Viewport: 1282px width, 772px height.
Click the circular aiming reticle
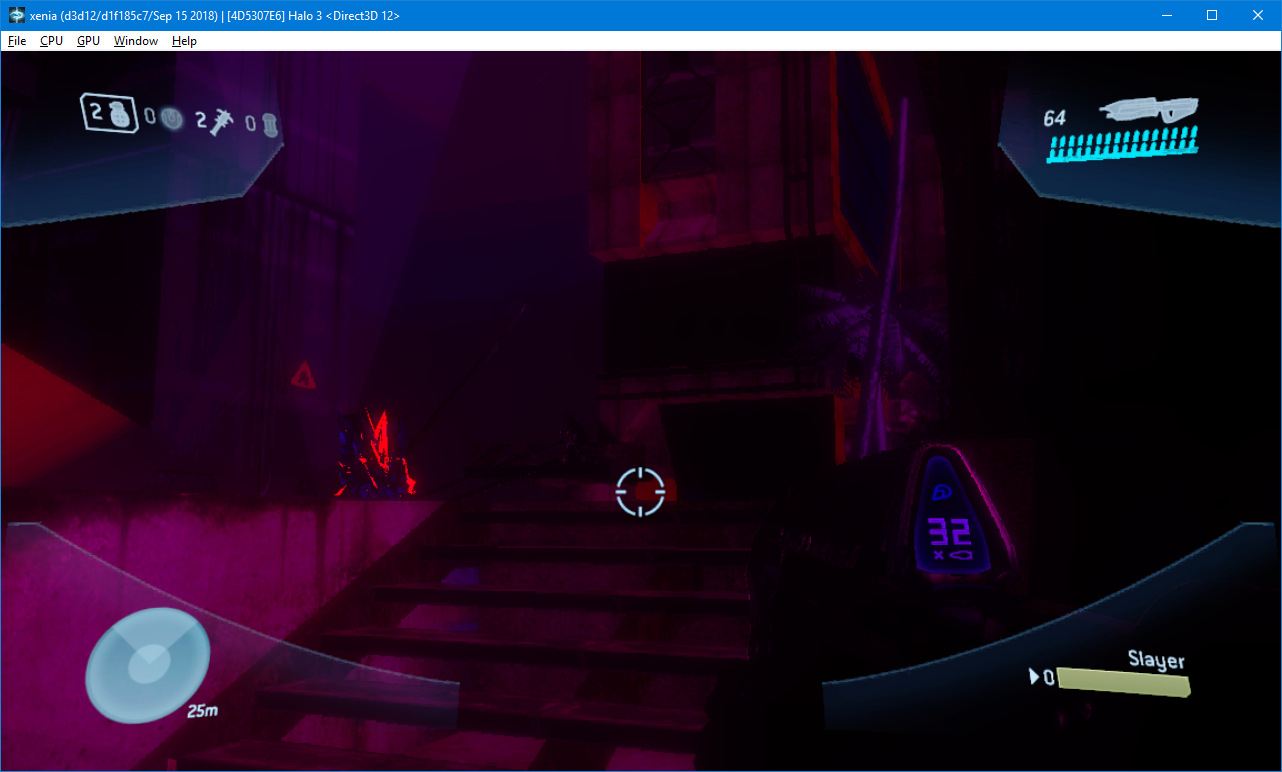pos(640,491)
